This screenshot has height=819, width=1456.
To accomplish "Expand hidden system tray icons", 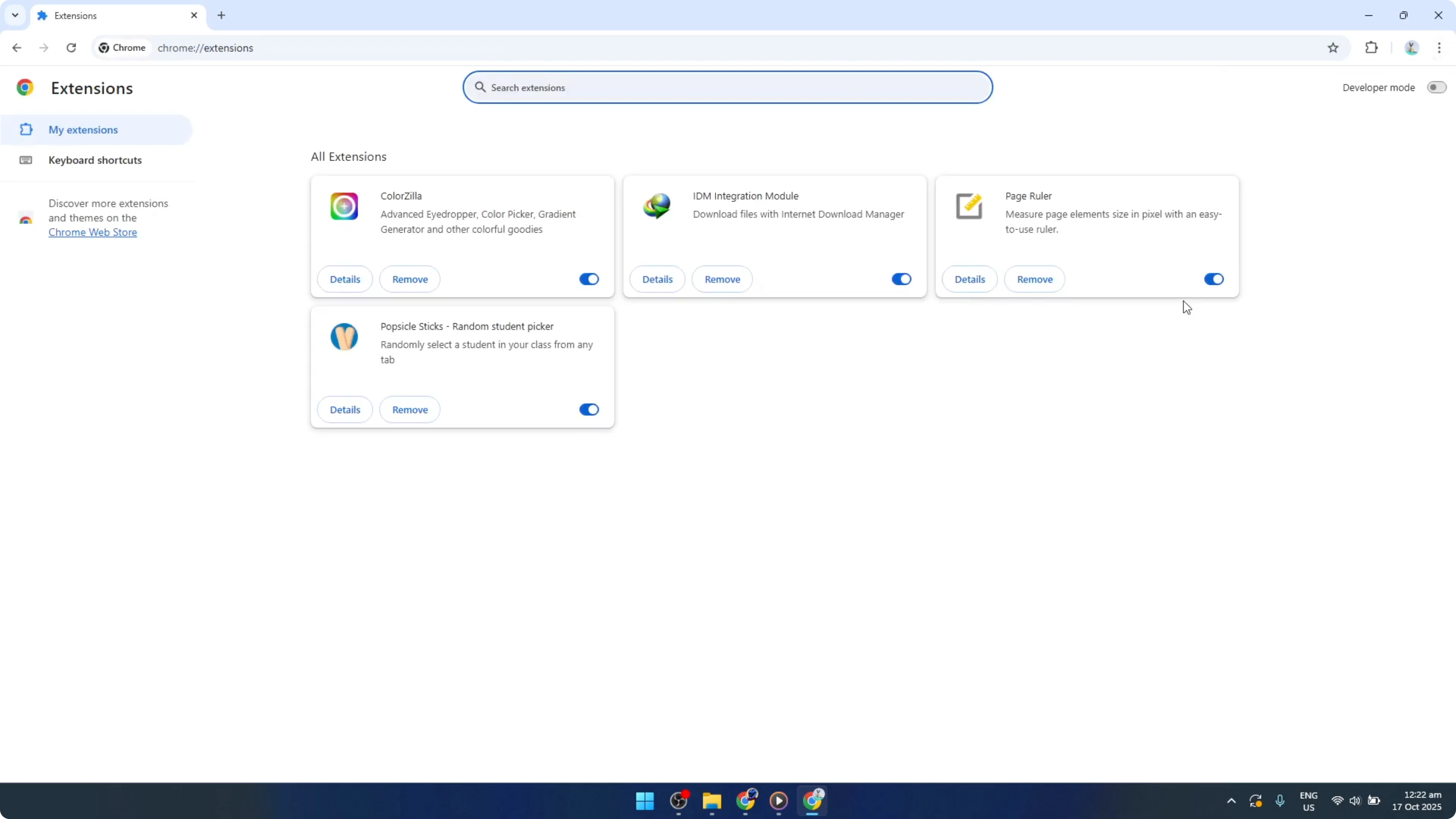I will tap(1230, 801).
